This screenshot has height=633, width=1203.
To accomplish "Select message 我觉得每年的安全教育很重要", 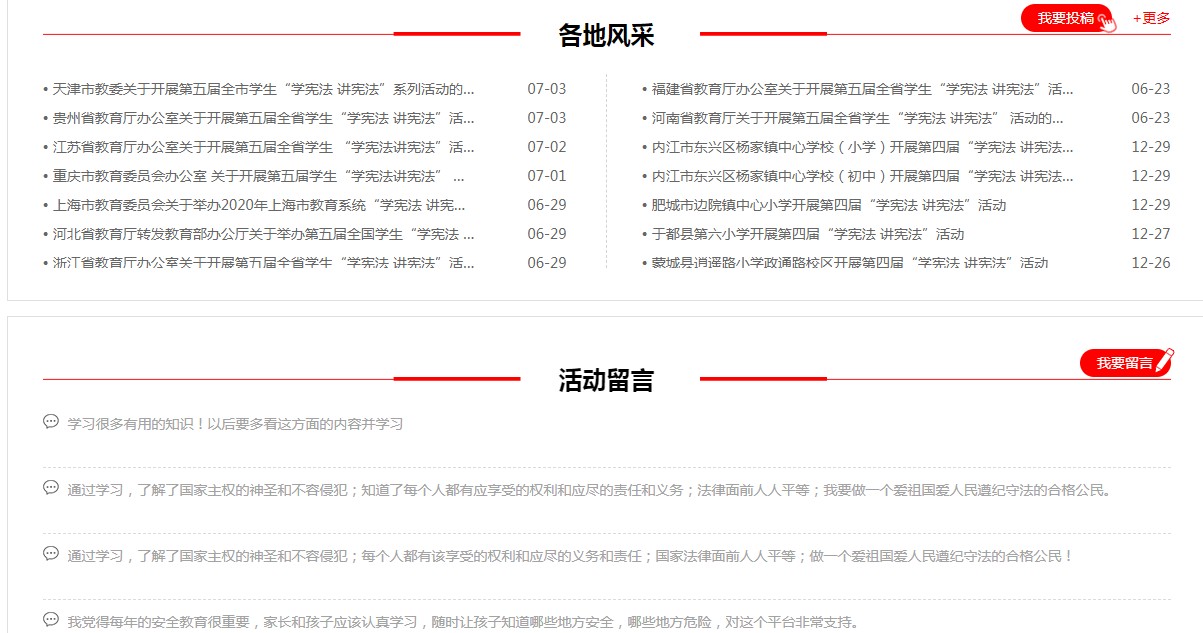I will pos(462,622).
